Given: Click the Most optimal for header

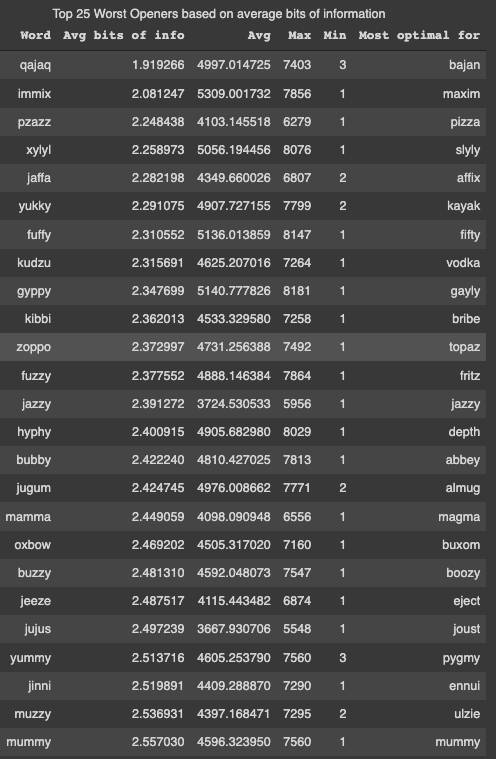Looking at the screenshot, I should click(x=419, y=35).
